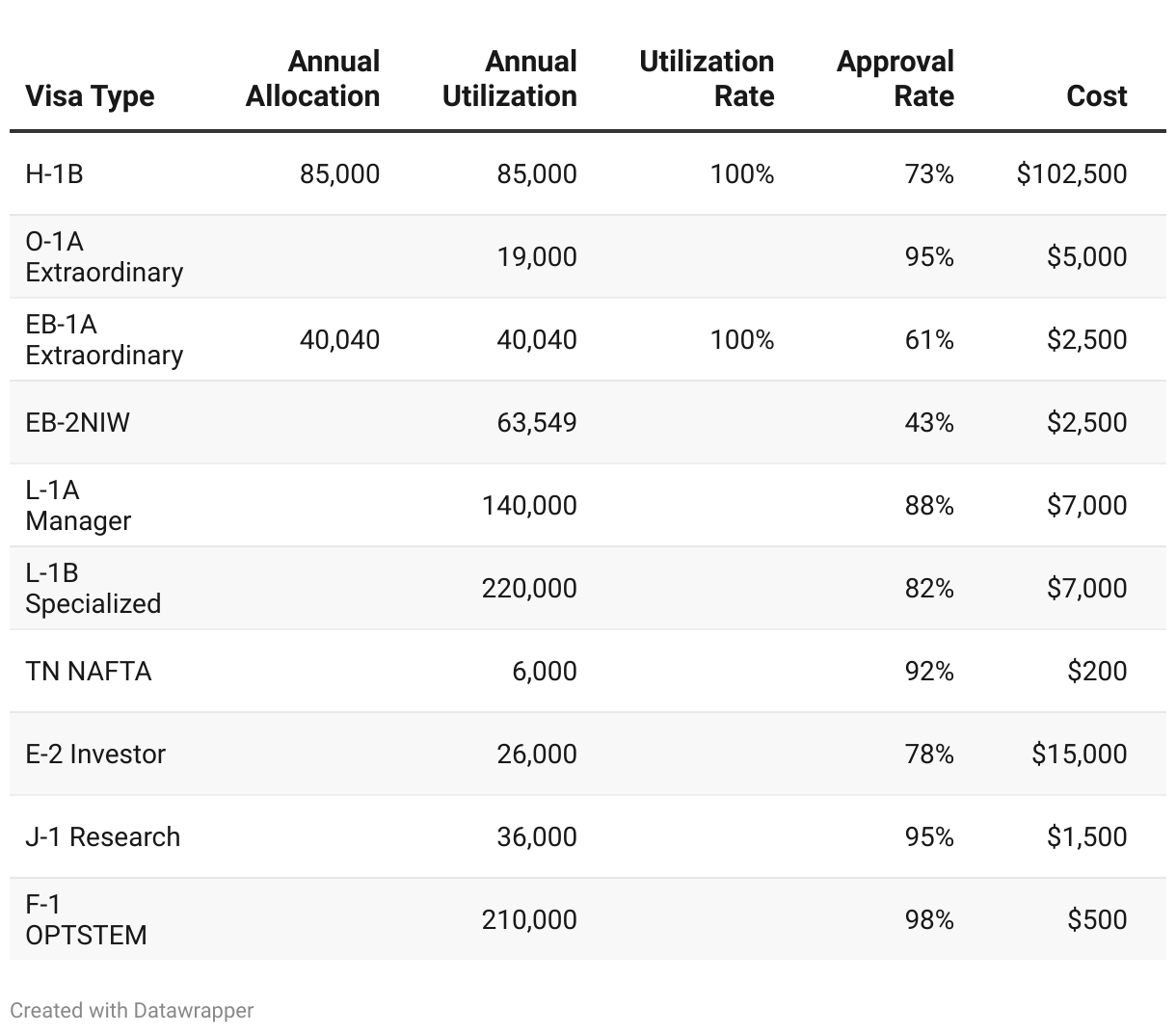Select the 220,000 annual utilization value
This screenshot has height=1033, width=1176.
tap(529, 588)
